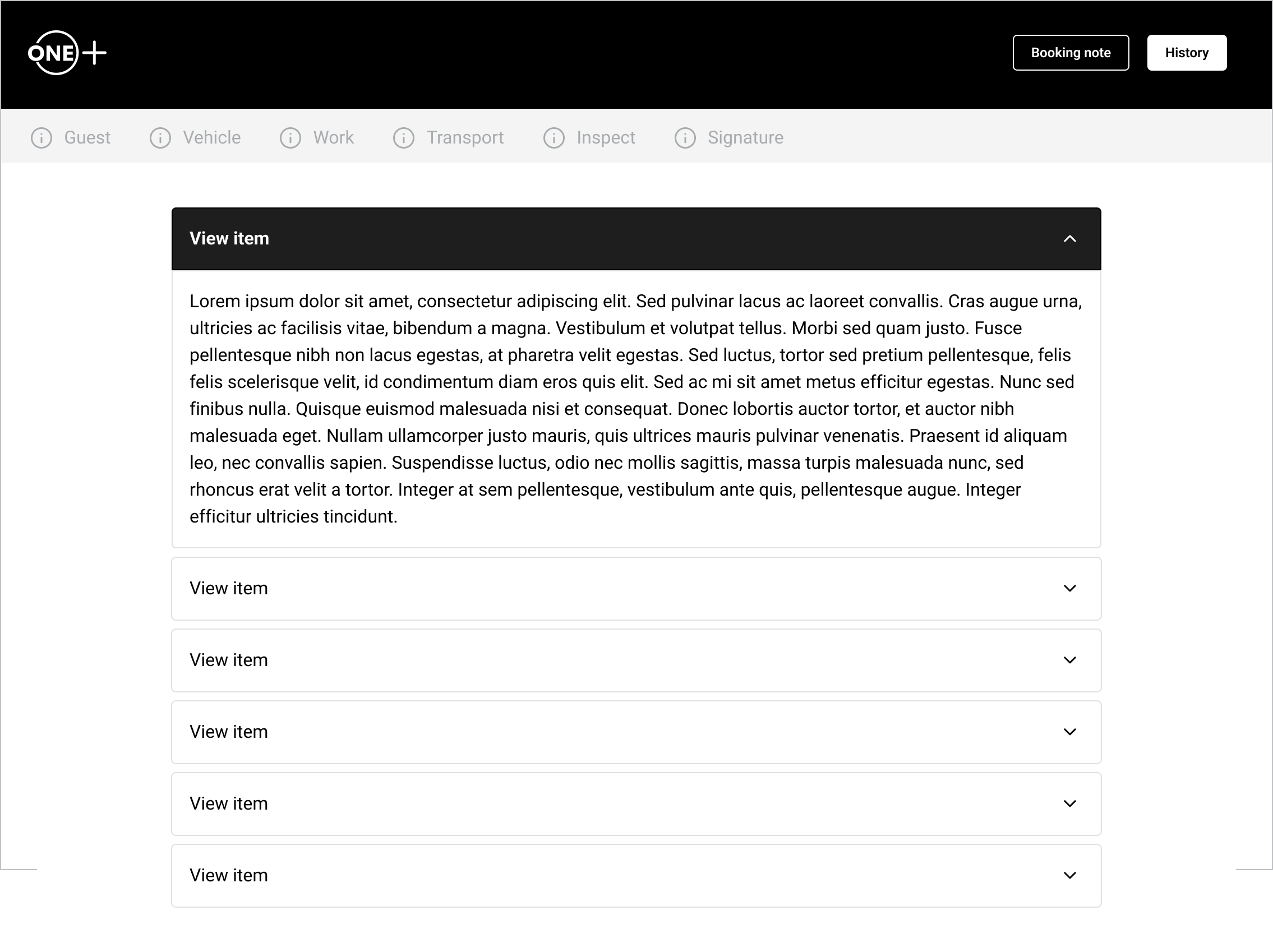Expand the last View item chevron
This screenshot has height=952, width=1273.
click(x=1069, y=876)
